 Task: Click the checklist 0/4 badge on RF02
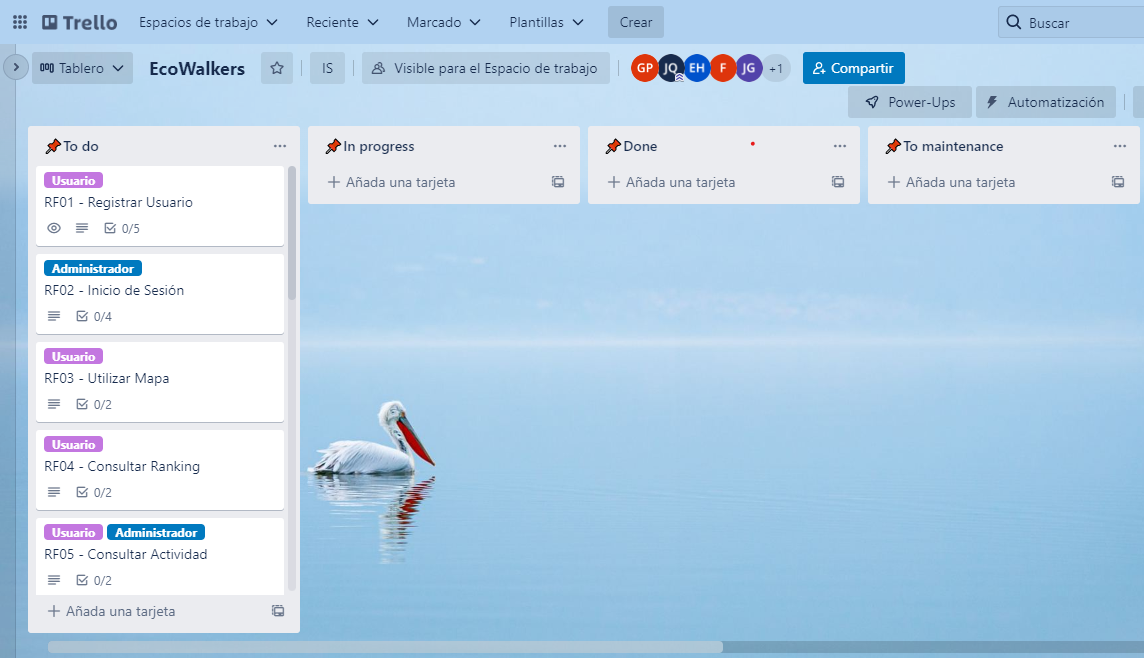tap(94, 316)
